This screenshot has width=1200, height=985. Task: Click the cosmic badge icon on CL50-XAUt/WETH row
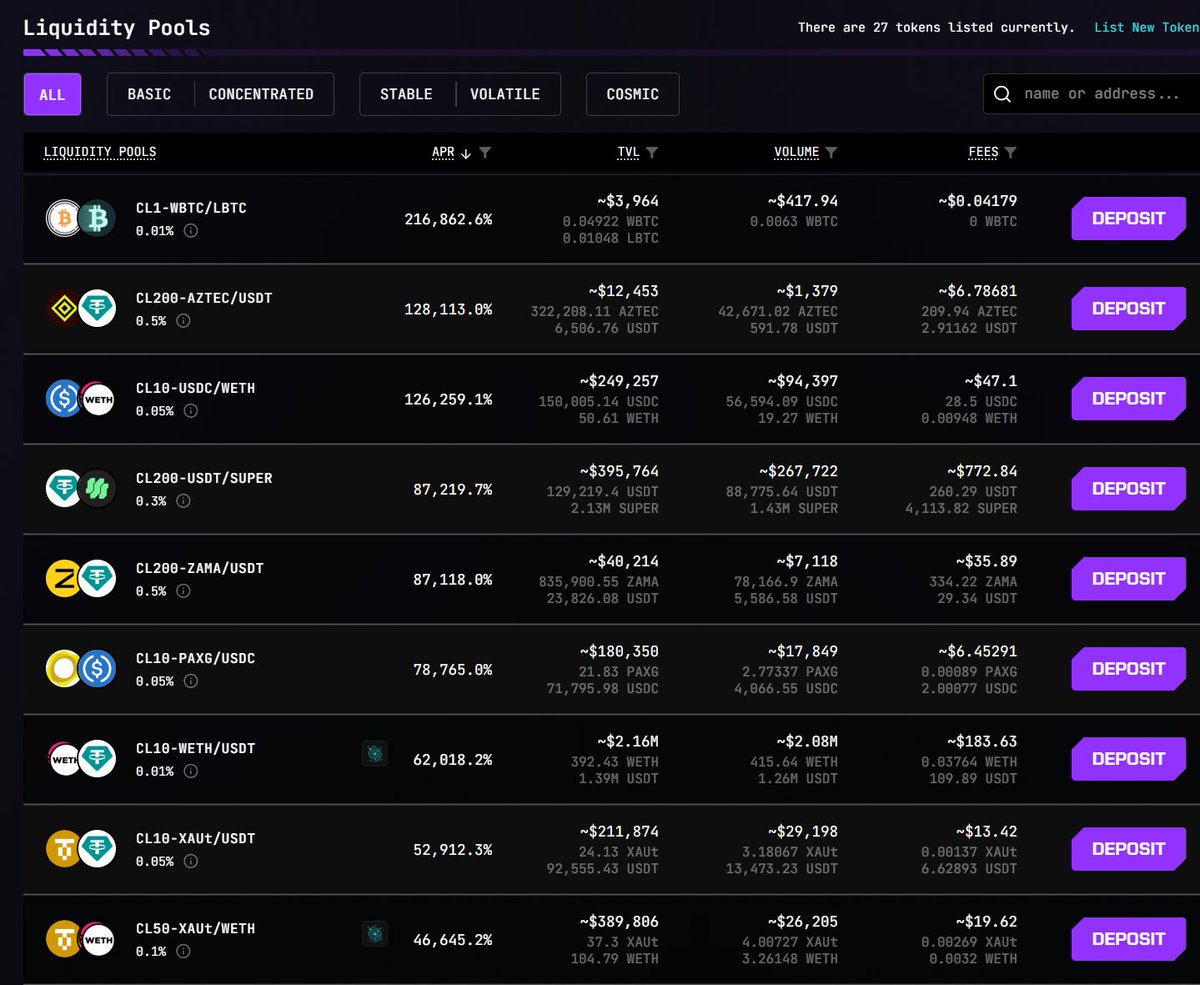(375, 934)
